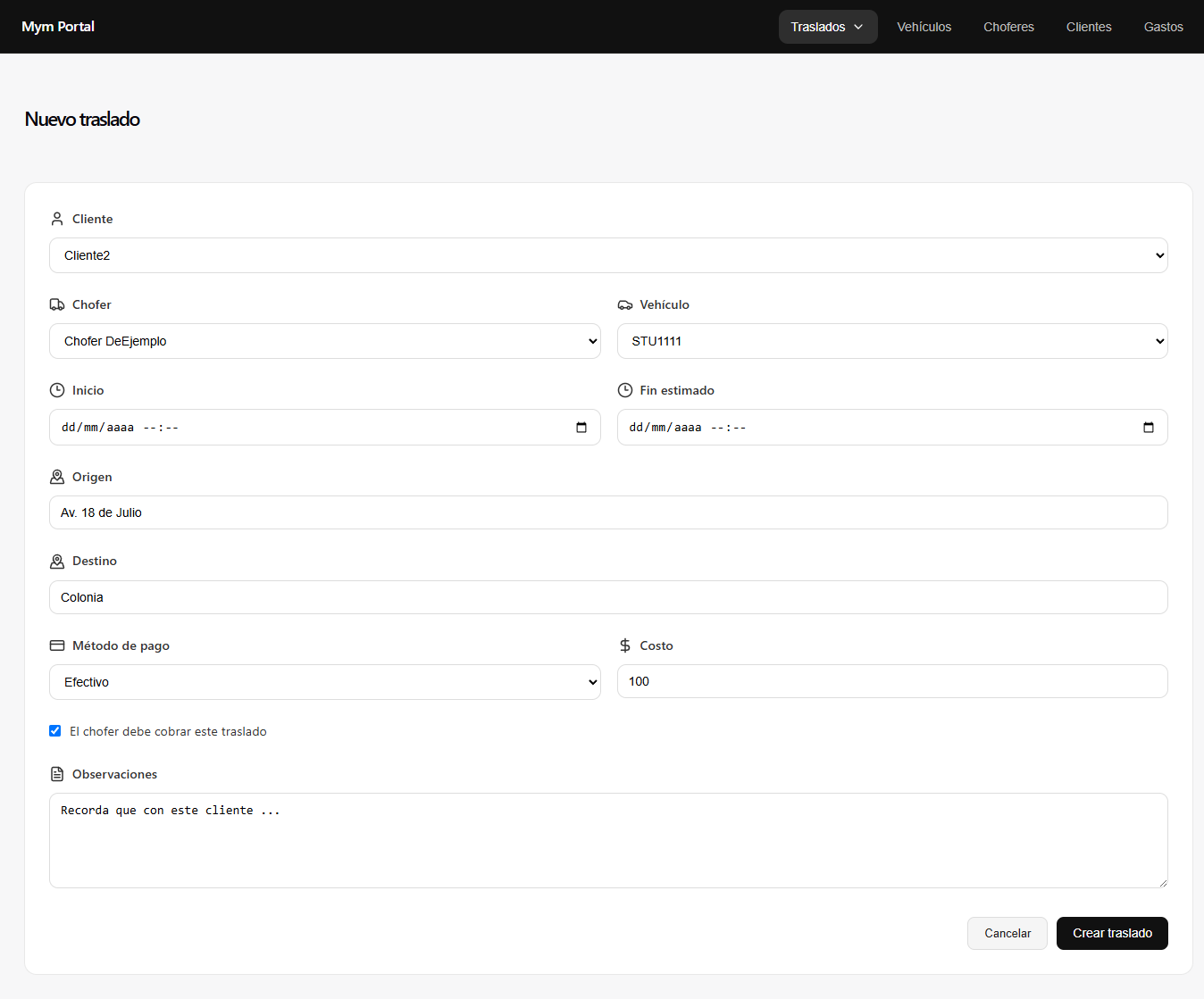Click the Mym Portal brand link
Screen dimensions: 1204x999
[58, 27]
